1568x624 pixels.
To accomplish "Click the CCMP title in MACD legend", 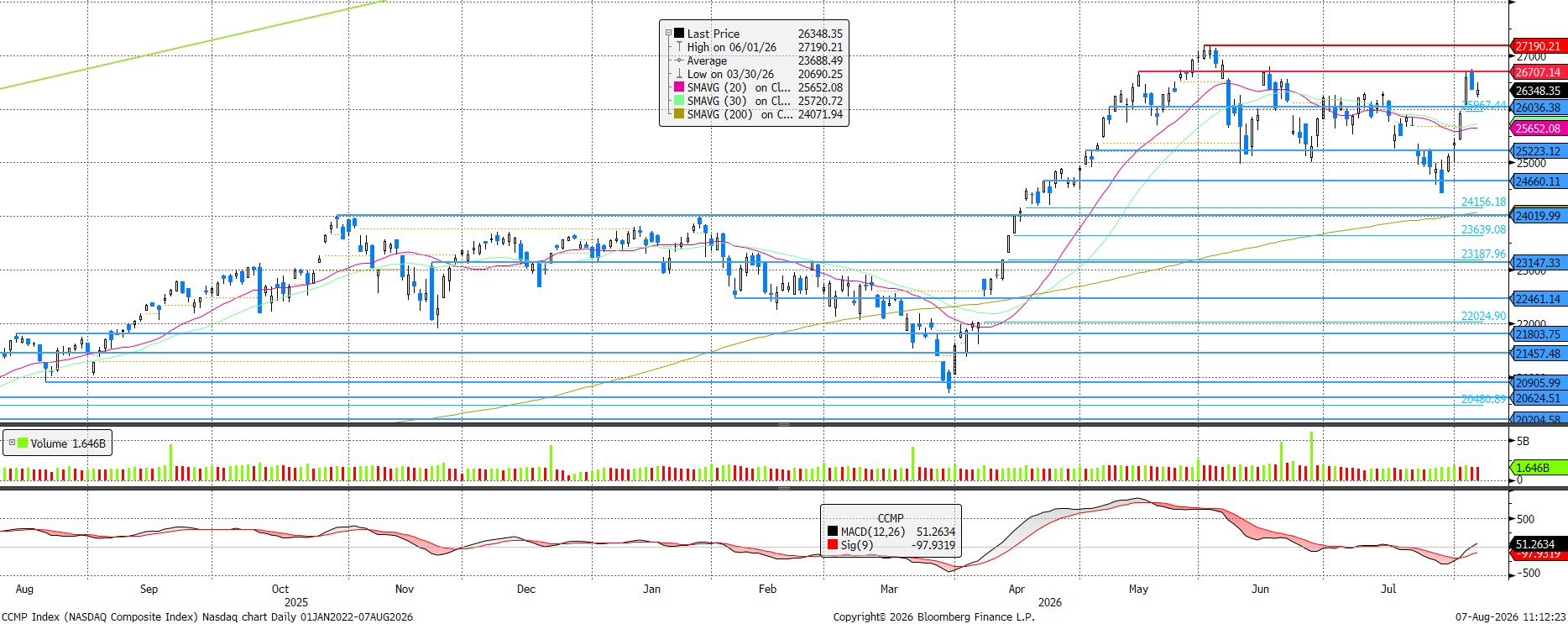I will coord(891,518).
